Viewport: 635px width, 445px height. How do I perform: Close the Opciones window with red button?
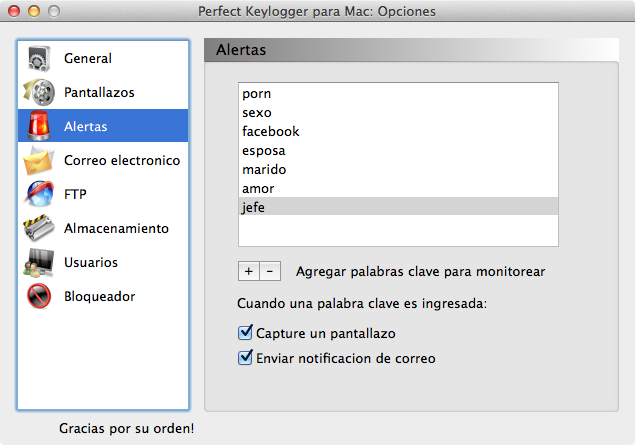[14, 11]
